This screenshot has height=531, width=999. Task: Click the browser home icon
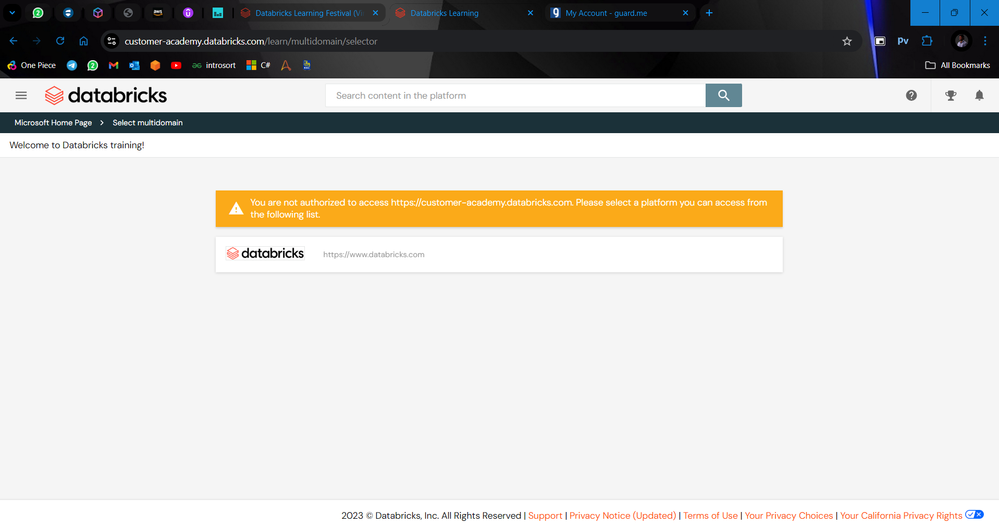83,41
